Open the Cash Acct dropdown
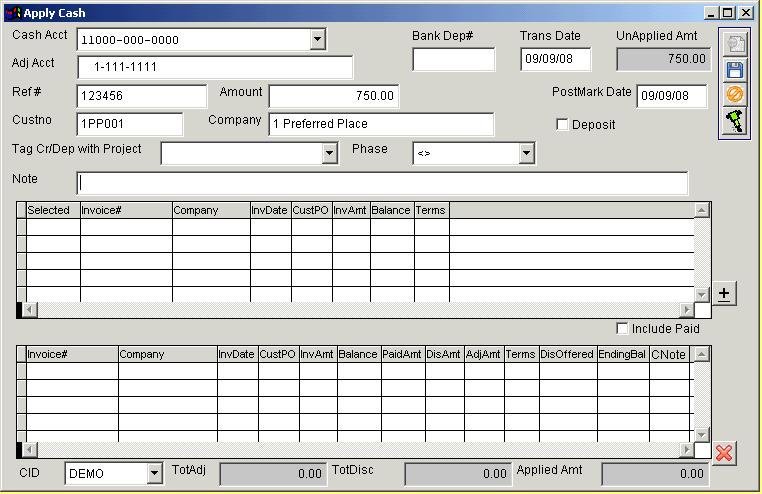762x494 pixels. point(317,40)
